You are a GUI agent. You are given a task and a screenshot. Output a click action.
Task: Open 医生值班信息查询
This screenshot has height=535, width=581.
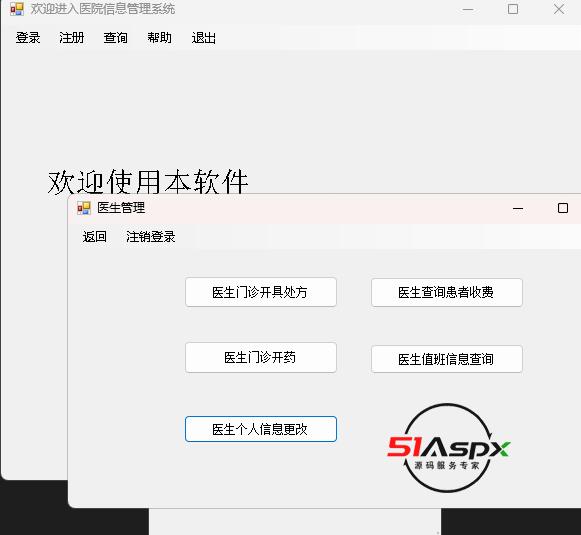(x=446, y=359)
